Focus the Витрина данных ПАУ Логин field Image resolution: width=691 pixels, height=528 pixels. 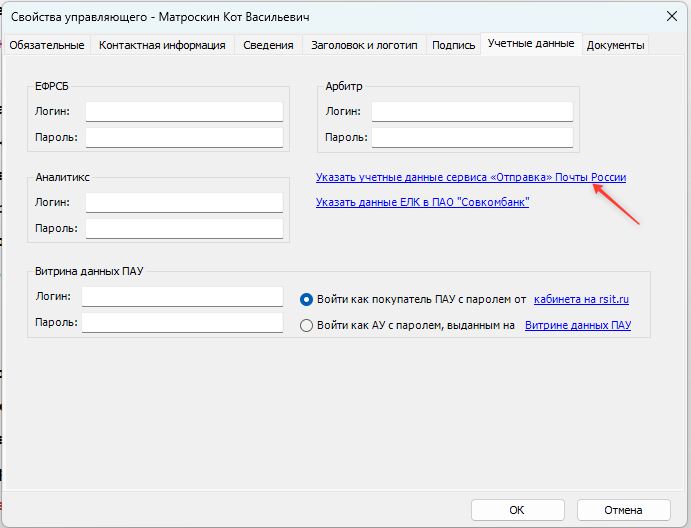click(x=182, y=297)
